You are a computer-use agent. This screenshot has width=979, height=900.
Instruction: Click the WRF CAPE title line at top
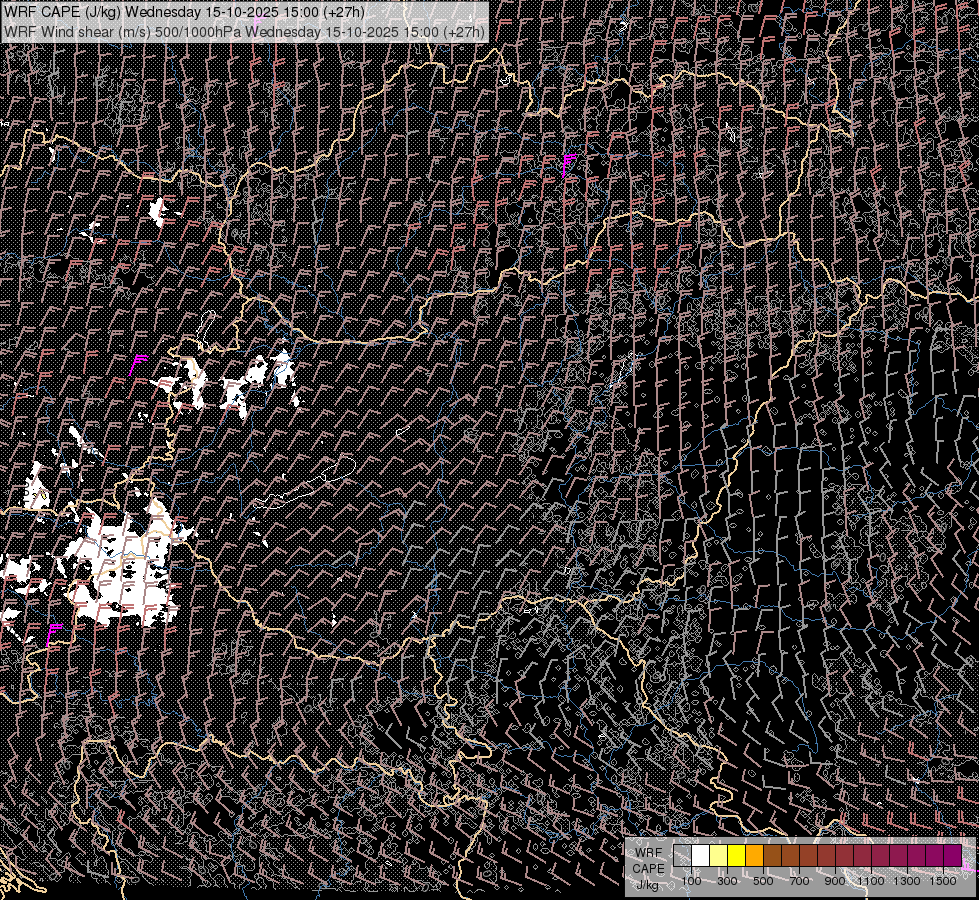coord(185,12)
